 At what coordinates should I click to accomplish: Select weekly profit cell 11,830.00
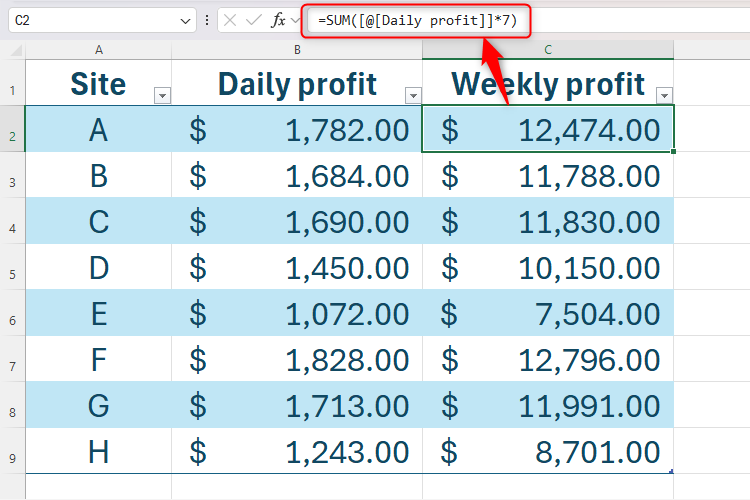click(x=548, y=221)
